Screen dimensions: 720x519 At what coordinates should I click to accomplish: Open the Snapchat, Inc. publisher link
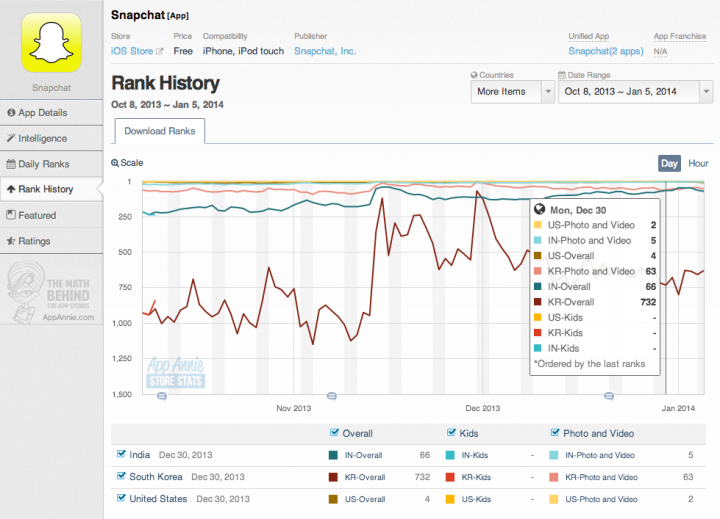[325, 51]
